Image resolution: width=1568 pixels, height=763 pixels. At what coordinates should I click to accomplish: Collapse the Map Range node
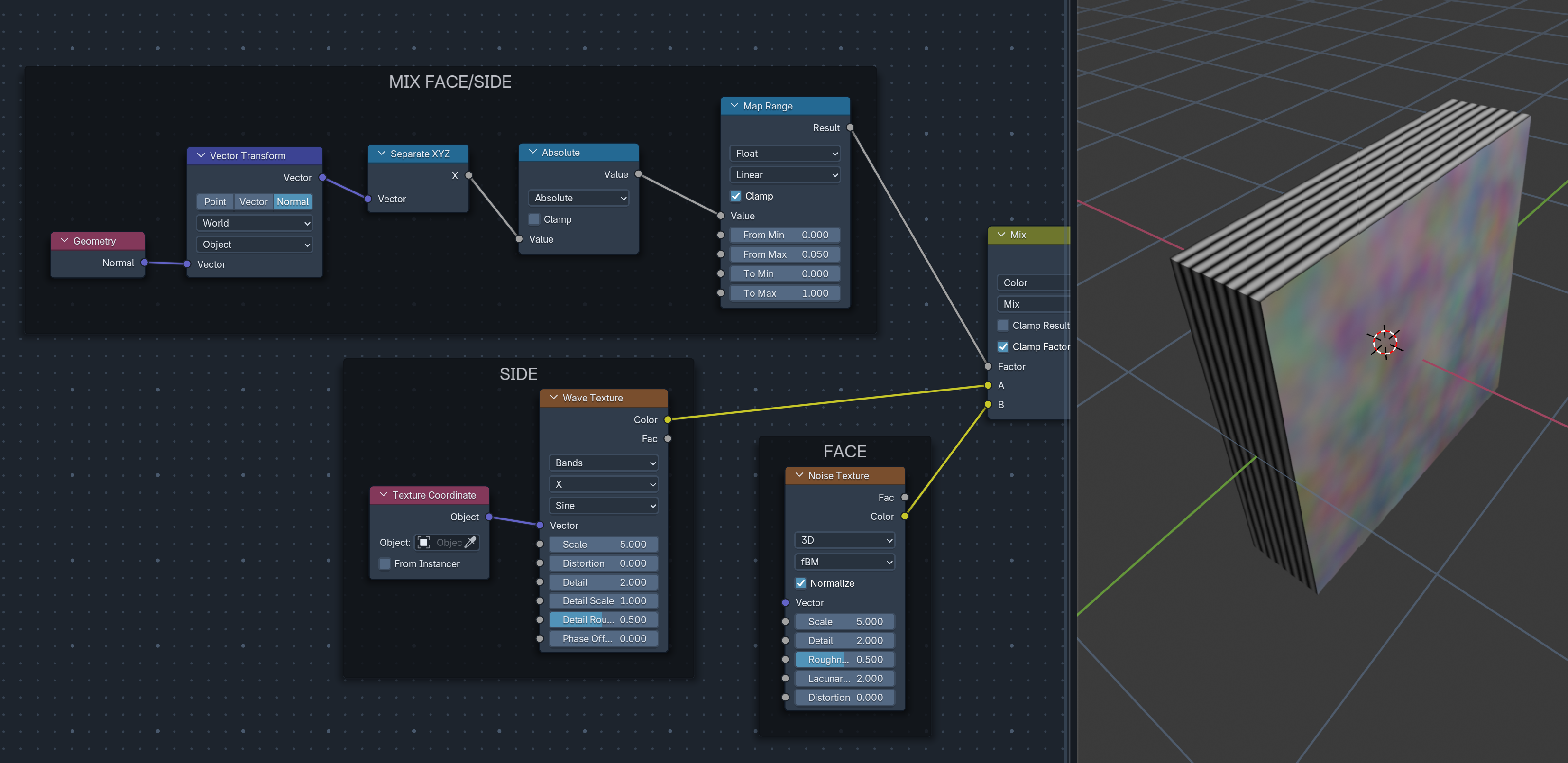(x=735, y=105)
